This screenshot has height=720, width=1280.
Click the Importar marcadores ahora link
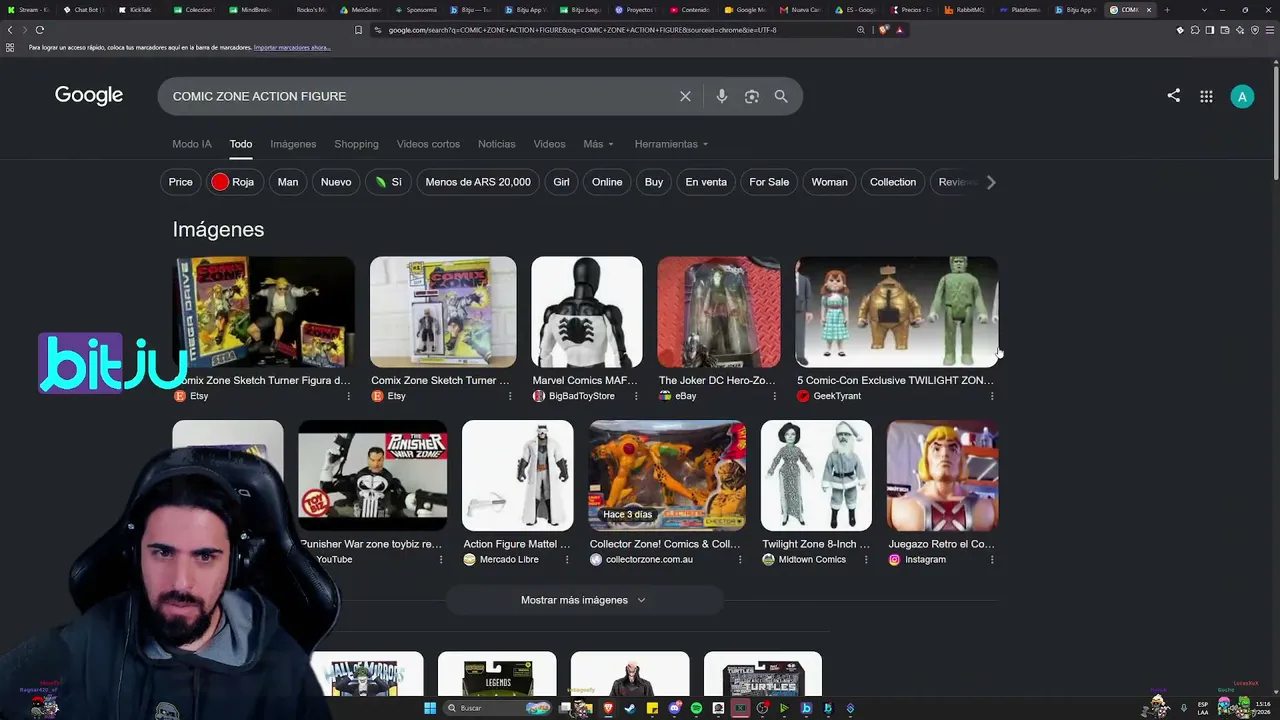292,48
